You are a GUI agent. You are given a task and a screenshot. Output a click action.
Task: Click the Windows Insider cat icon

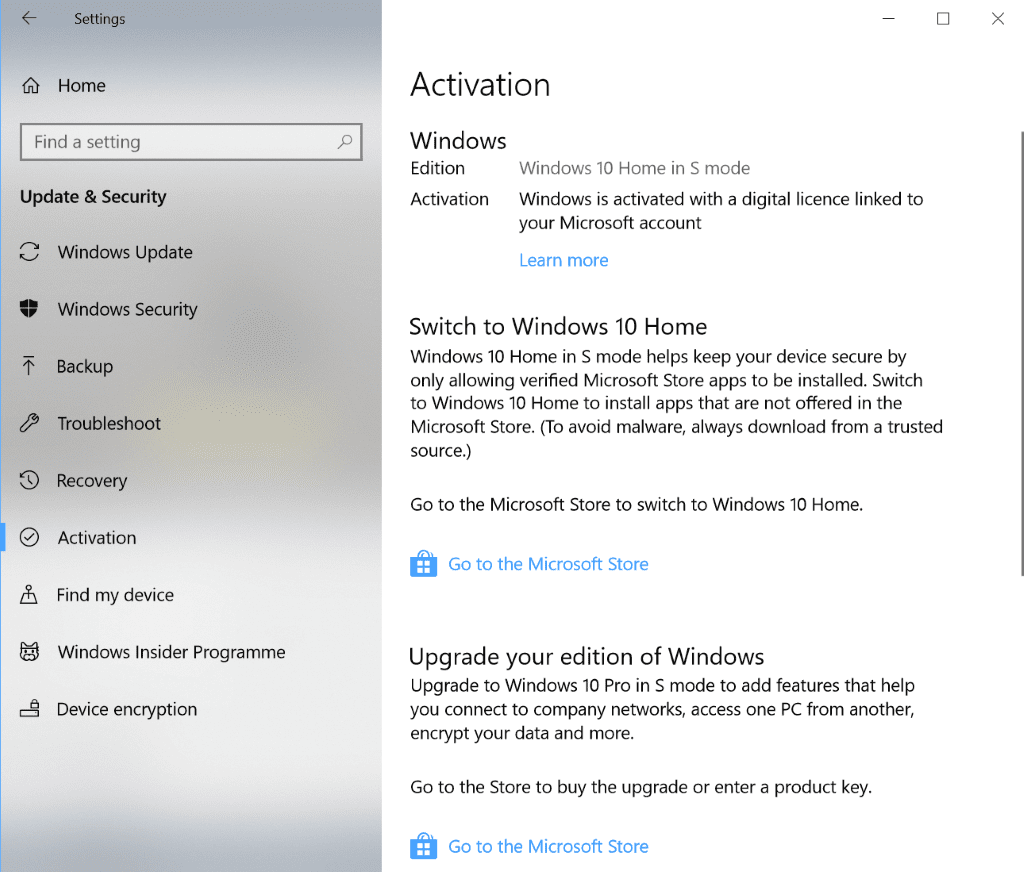tap(29, 651)
